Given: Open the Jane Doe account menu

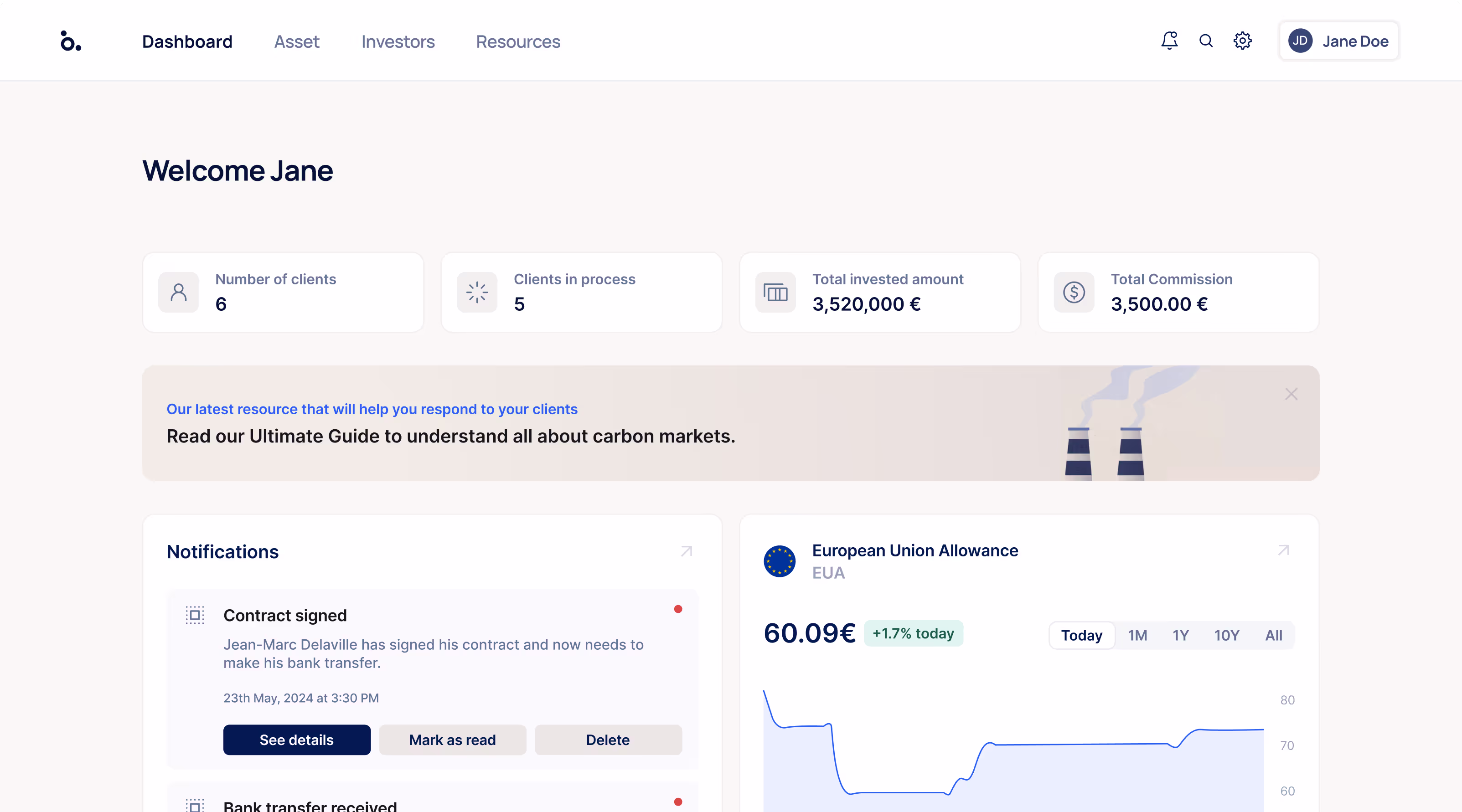Looking at the screenshot, I should click(x=1338, y=41).
